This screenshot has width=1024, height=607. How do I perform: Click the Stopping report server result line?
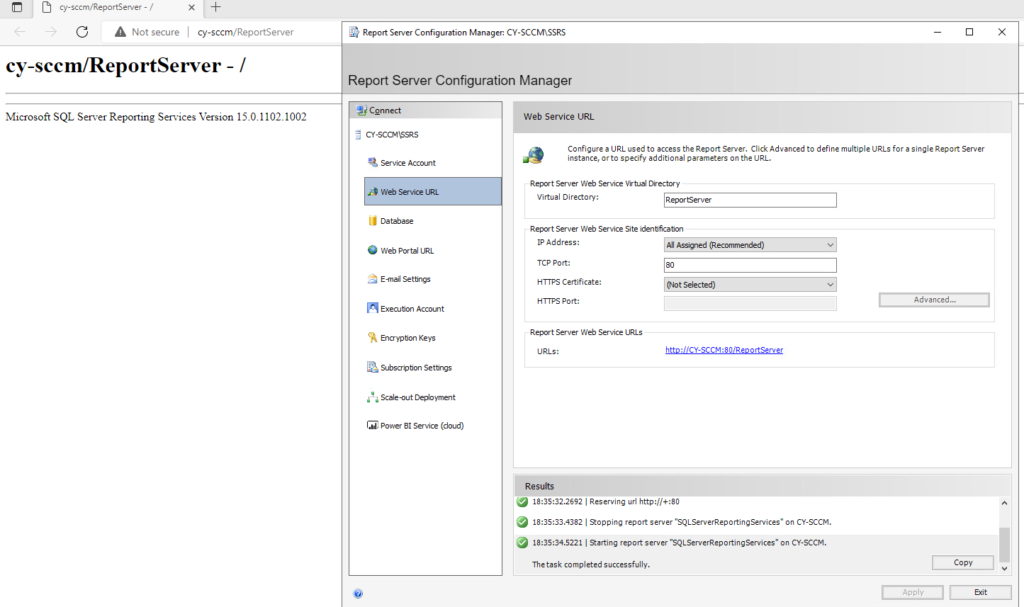[681, 522]
